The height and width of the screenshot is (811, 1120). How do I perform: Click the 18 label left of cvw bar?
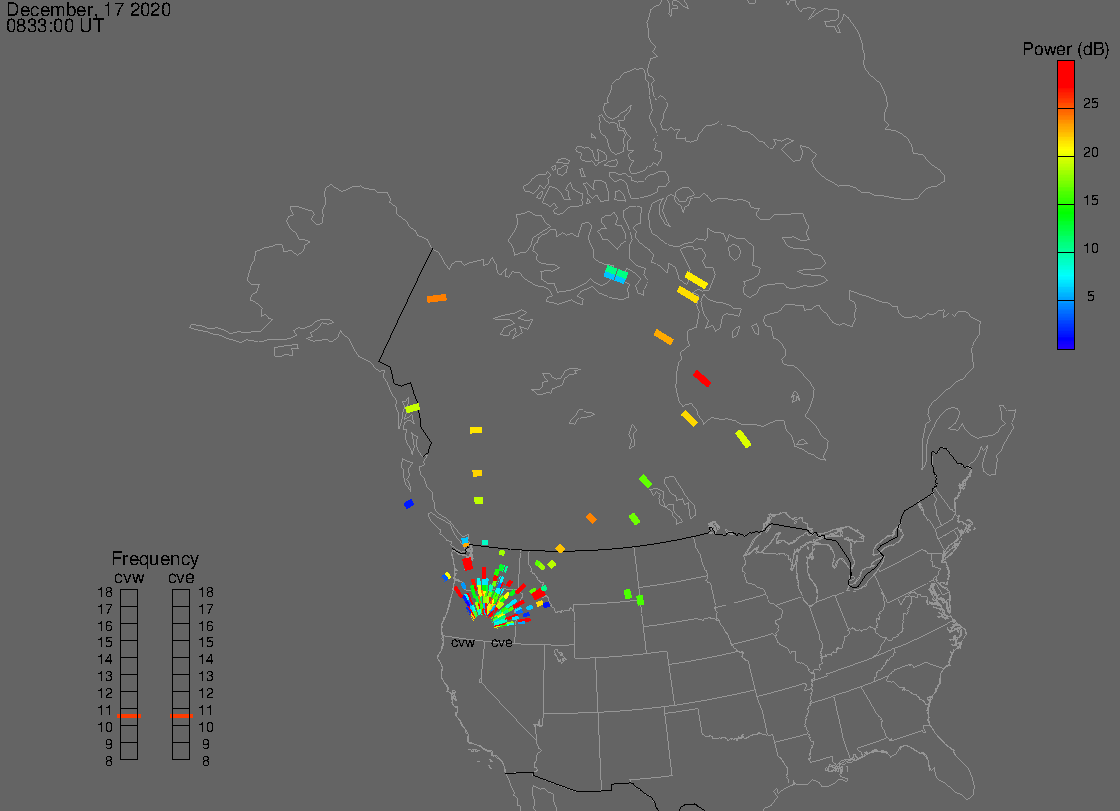pyautogui.click(x=105, y=592)
